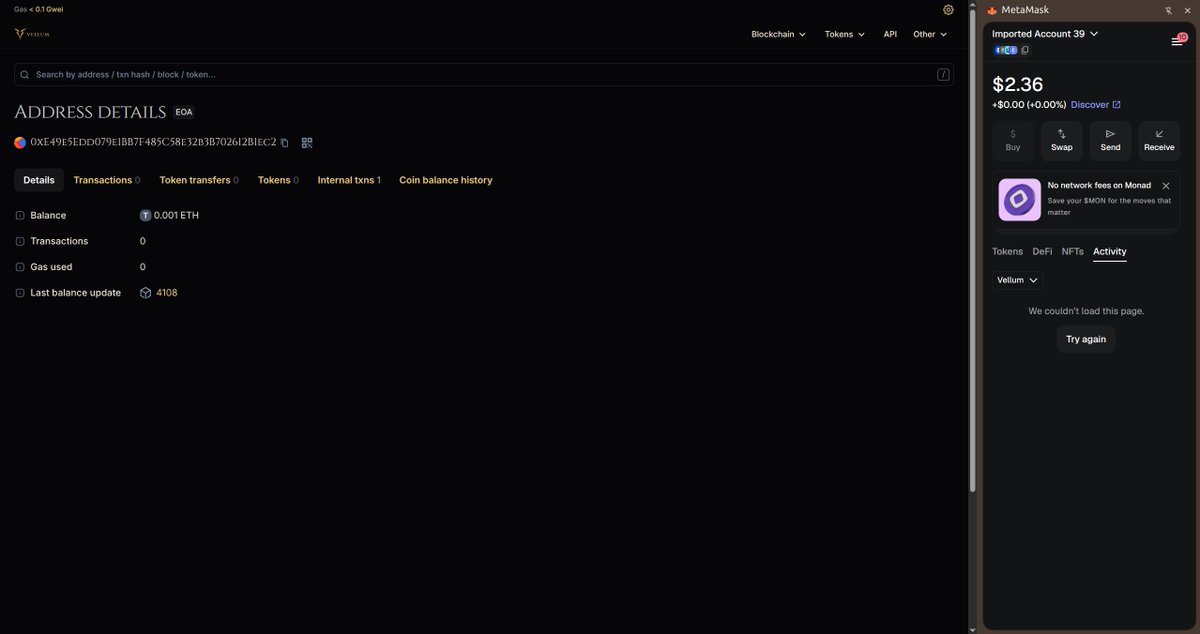The width and height of the screenshot is (1200, 634).
Task: Switch to MetaMask DeFi tab
Action: (1042, 252)
